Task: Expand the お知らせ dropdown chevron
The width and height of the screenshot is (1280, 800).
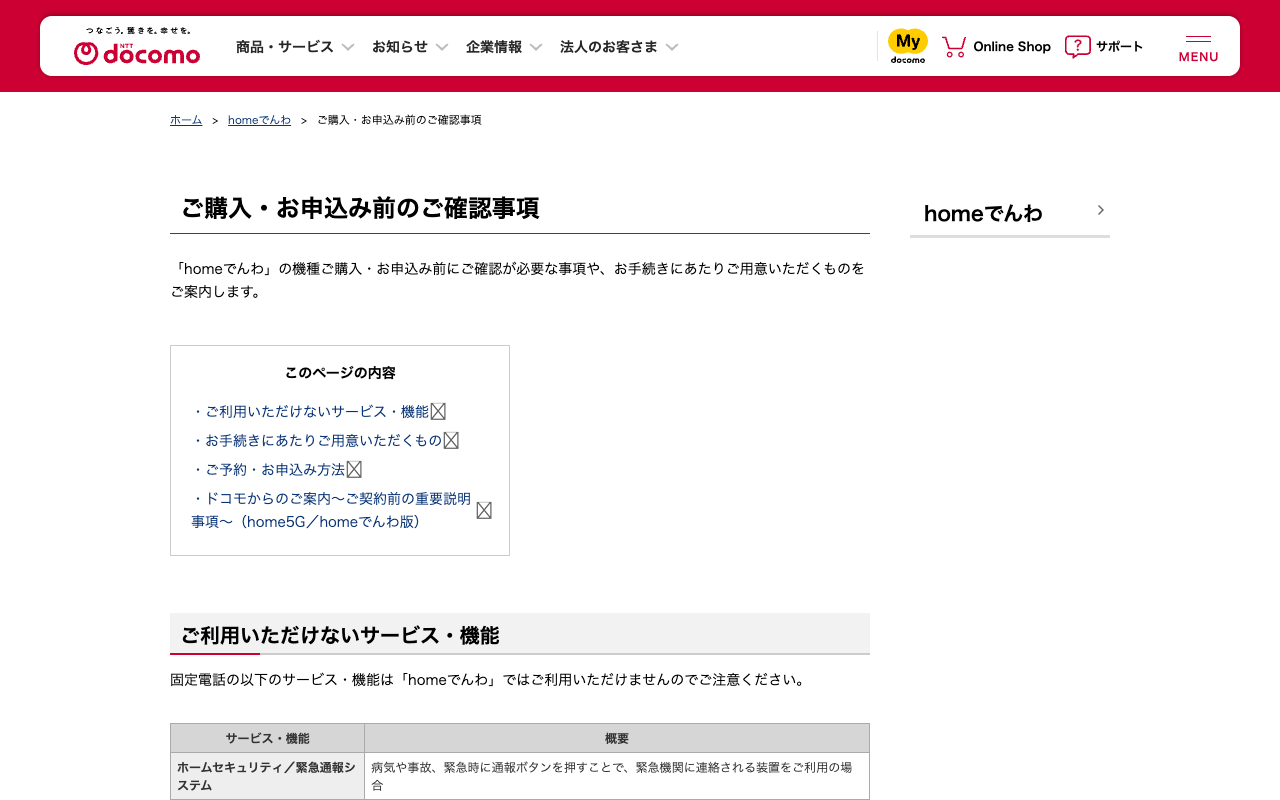Action: [x=442, y=47]
